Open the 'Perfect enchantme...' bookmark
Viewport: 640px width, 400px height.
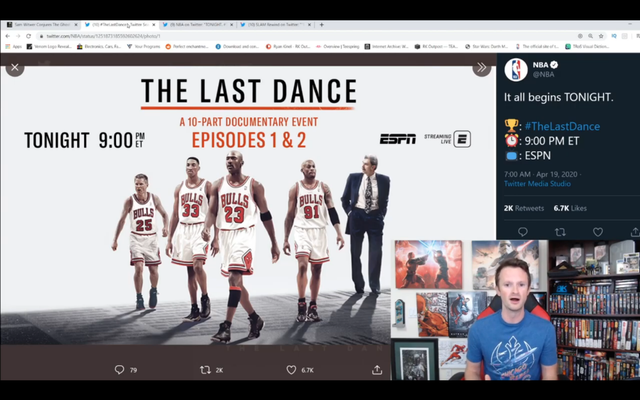point(187,47)
